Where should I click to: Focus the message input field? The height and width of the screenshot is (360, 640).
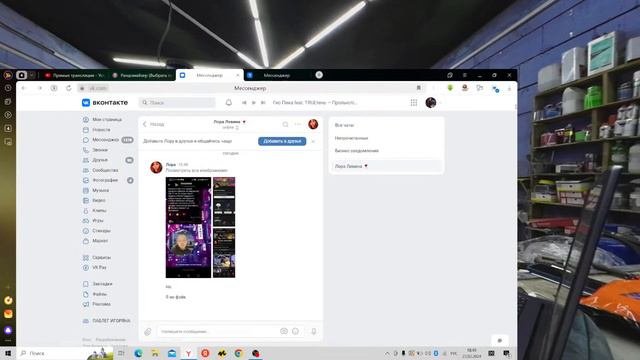click(x=218, y=331)
